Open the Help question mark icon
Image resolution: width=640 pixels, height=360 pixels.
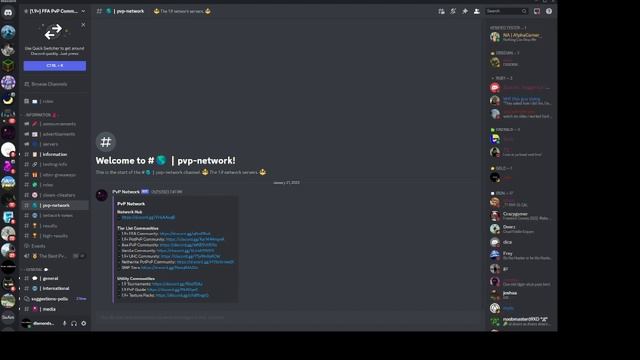click(x=549, y=11)
